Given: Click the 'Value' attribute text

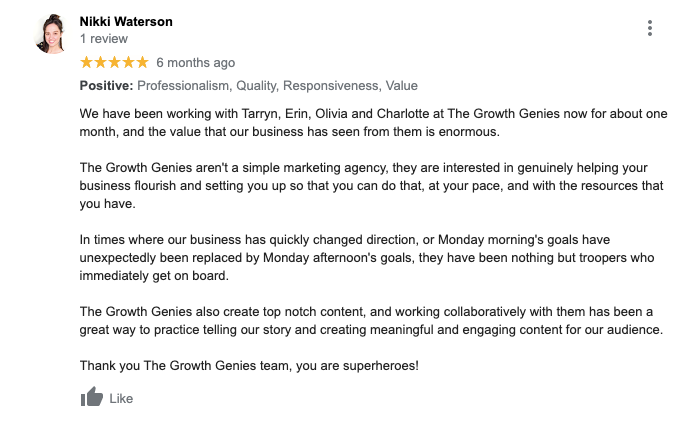Looking at the screenshot, I should [x=402, y=86].
